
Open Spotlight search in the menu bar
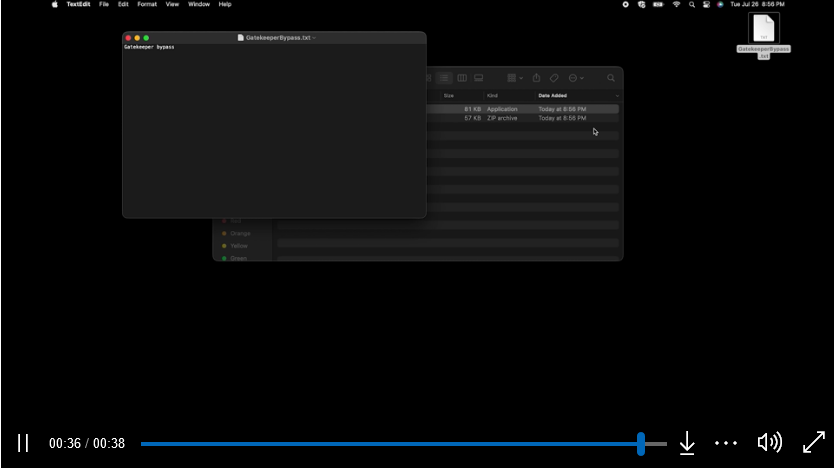[691, 4]
